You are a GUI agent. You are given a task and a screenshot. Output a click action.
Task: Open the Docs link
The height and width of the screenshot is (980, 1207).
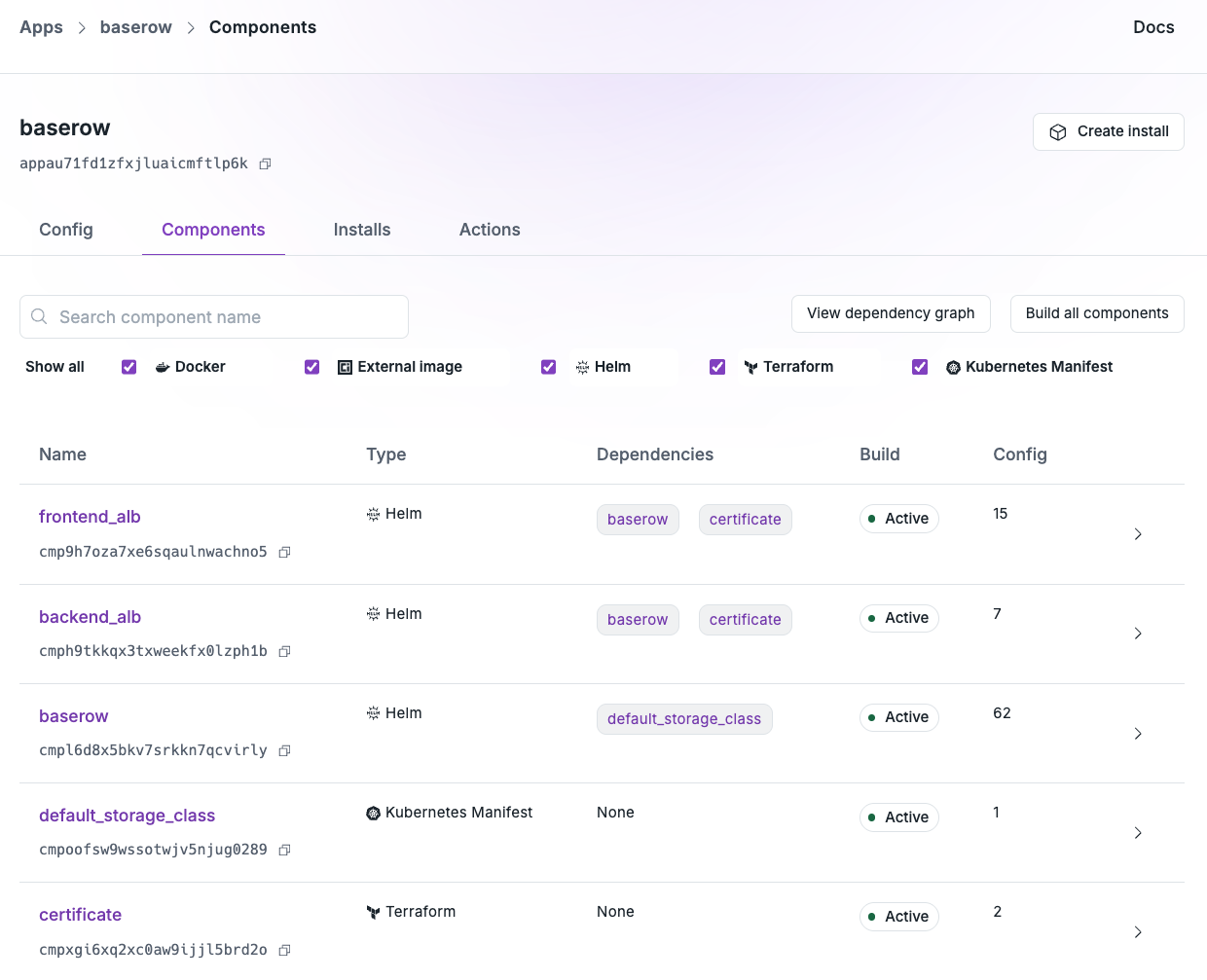pos(1152,26)
